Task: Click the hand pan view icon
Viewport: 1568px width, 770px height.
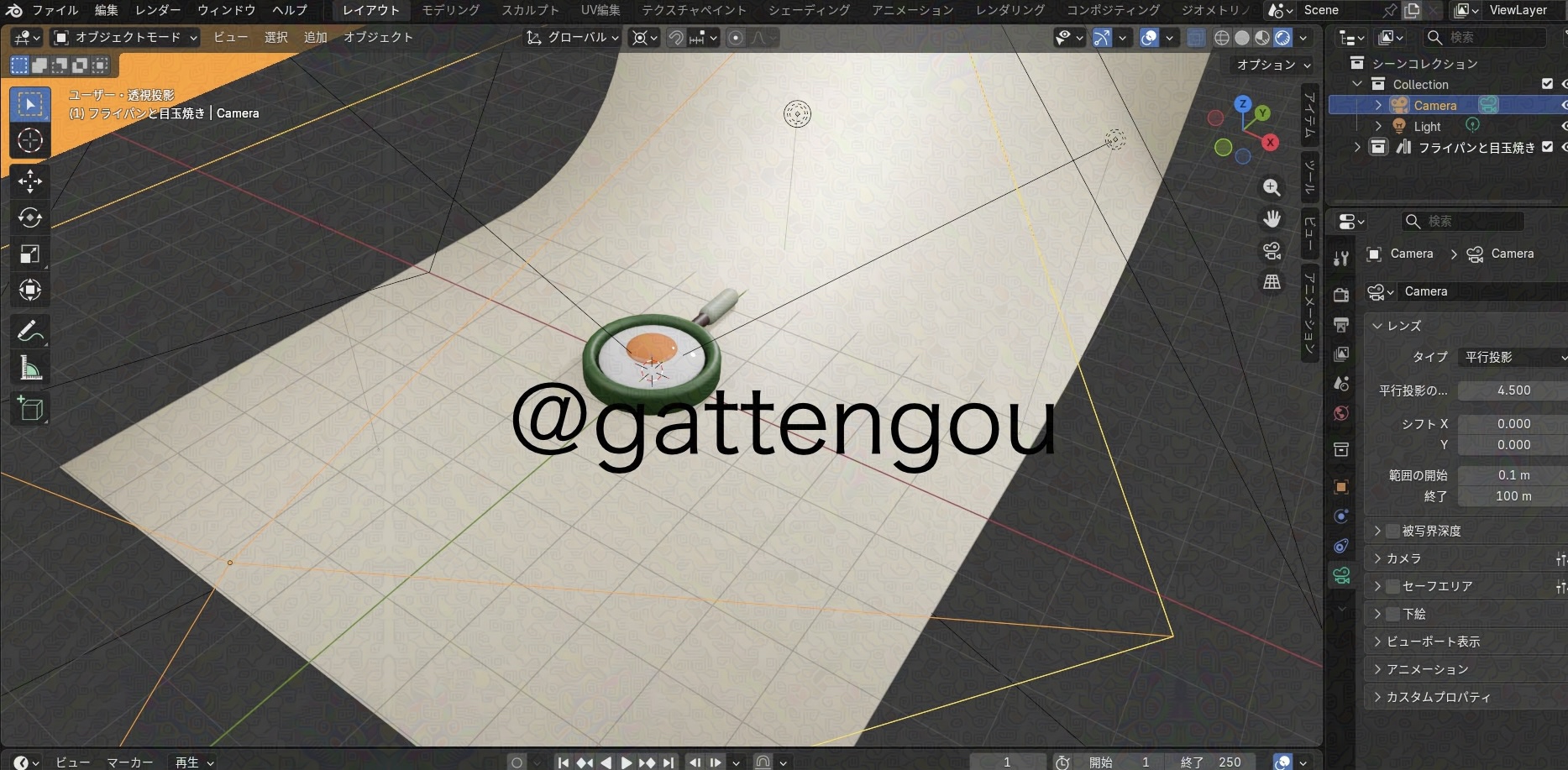Action: click(x=1272, y=219)
